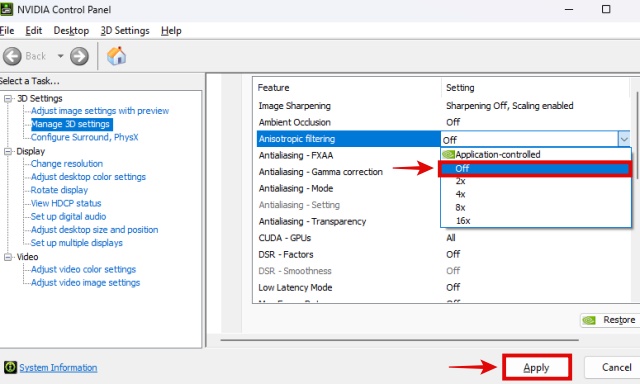
Task: Select Manage 3D settings task
Action: click(71, 124)
